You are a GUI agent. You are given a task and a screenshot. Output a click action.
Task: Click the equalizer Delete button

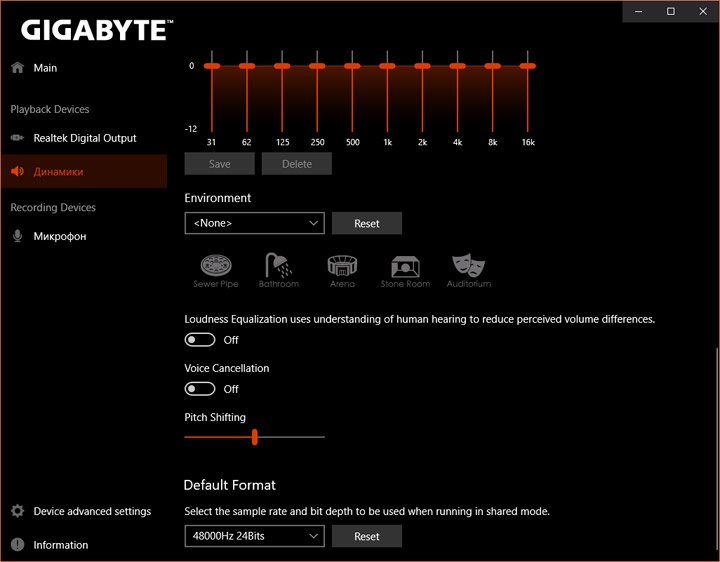coord(297,164)
